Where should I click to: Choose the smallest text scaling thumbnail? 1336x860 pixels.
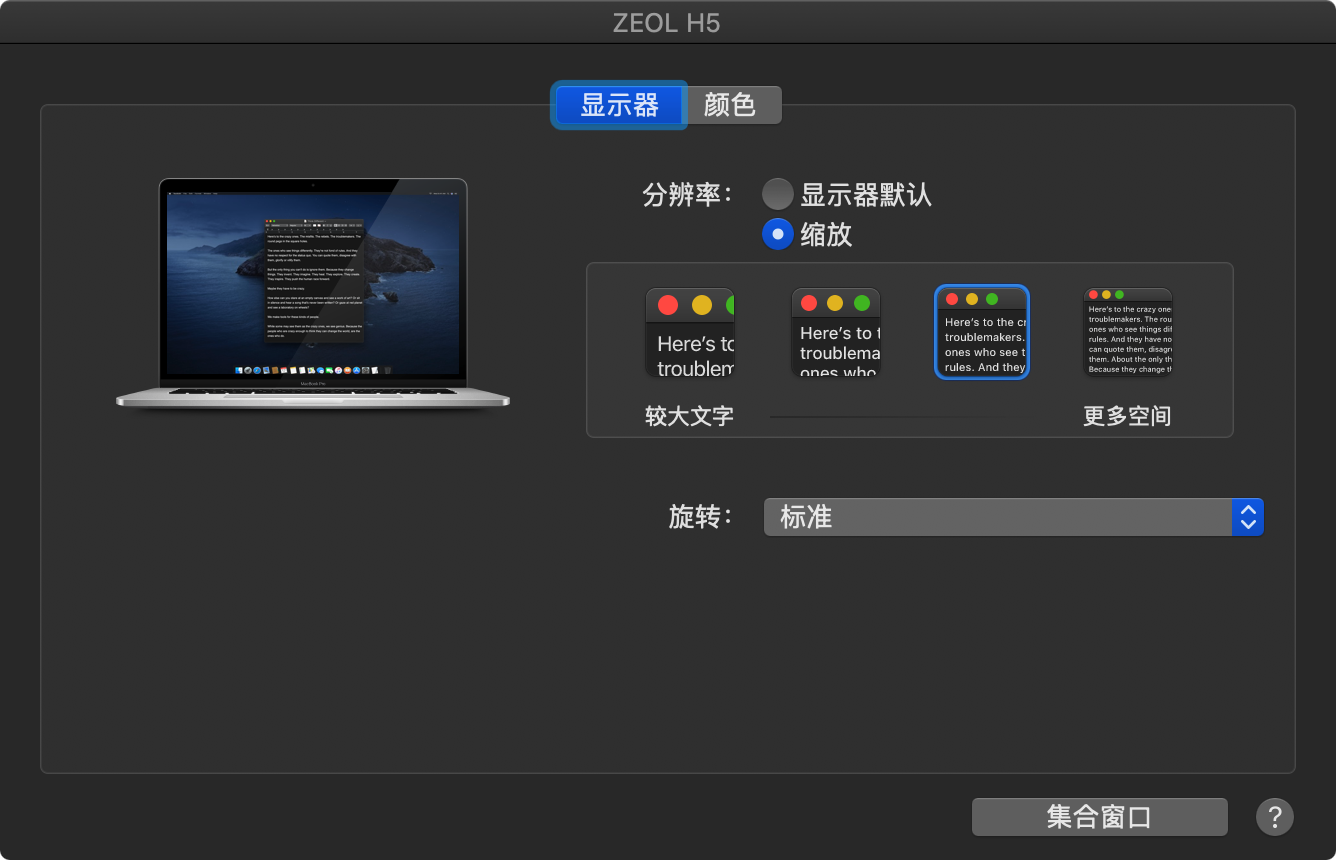click(x=1127, y=332)
